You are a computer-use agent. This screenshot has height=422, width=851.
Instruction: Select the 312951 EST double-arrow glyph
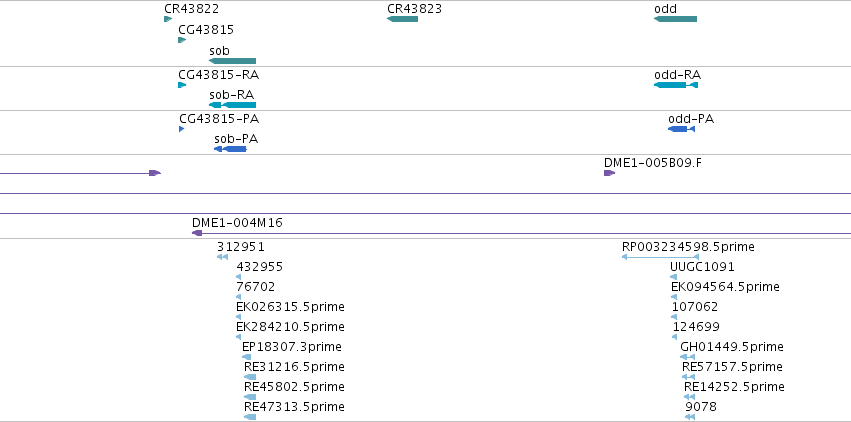223,257
